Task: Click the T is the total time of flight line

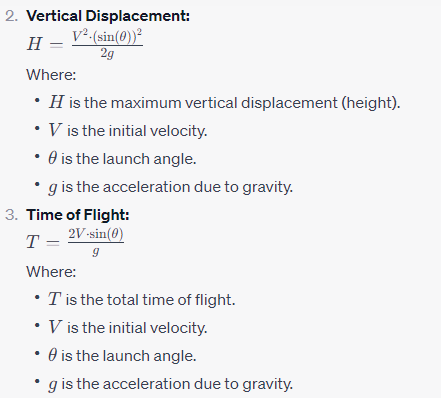Action: click(142, 299)
